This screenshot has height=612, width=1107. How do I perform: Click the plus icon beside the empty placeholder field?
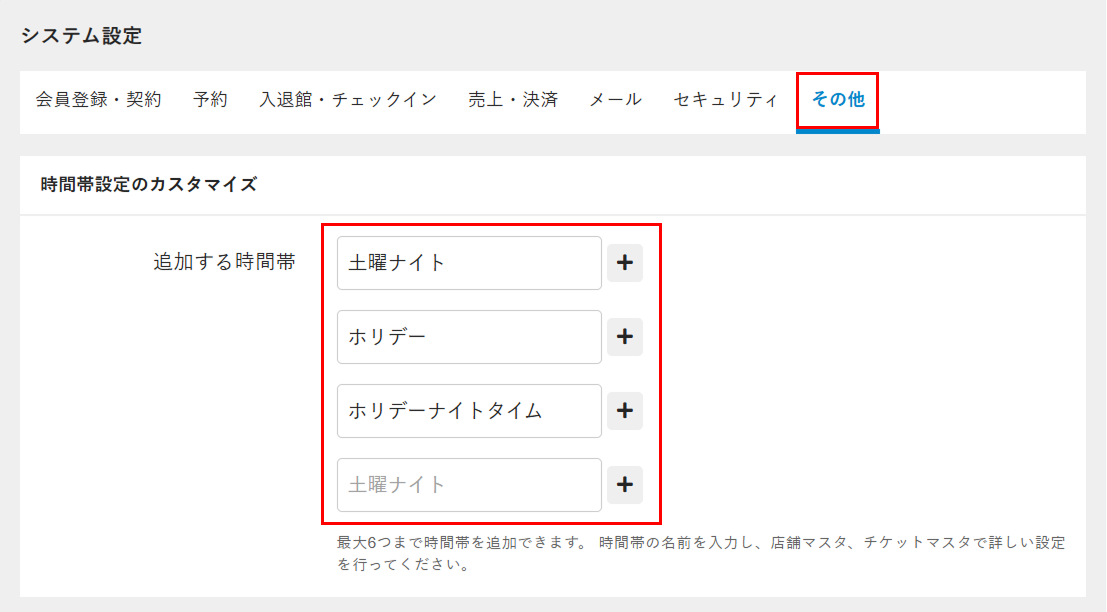(x=625, y=485)
